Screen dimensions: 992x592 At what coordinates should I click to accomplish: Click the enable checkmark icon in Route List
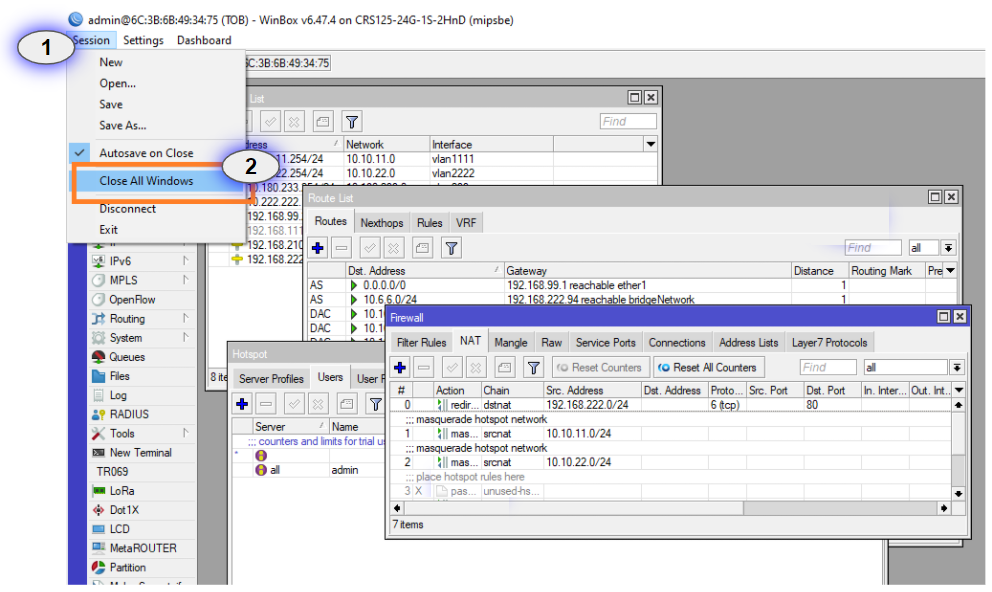coord(370,248)
